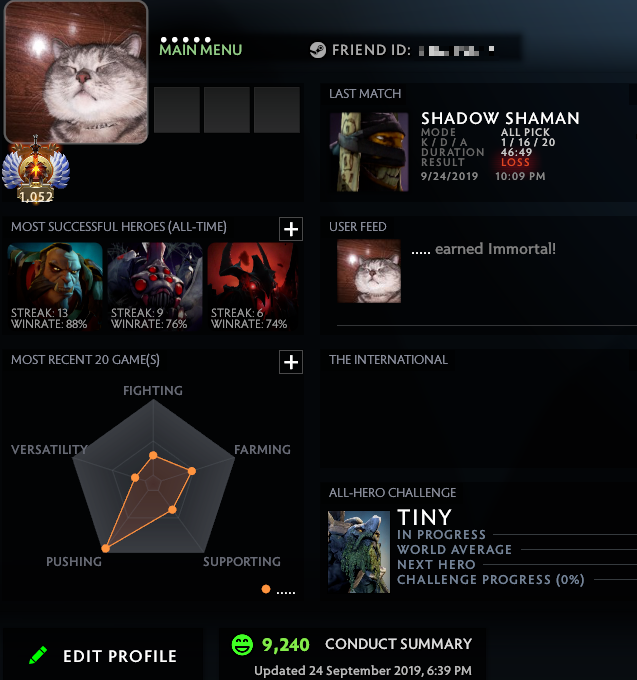This screenshot has height=680, width=637.
Task: Click the Immortal rank medal badge
Action: point(36,169)
